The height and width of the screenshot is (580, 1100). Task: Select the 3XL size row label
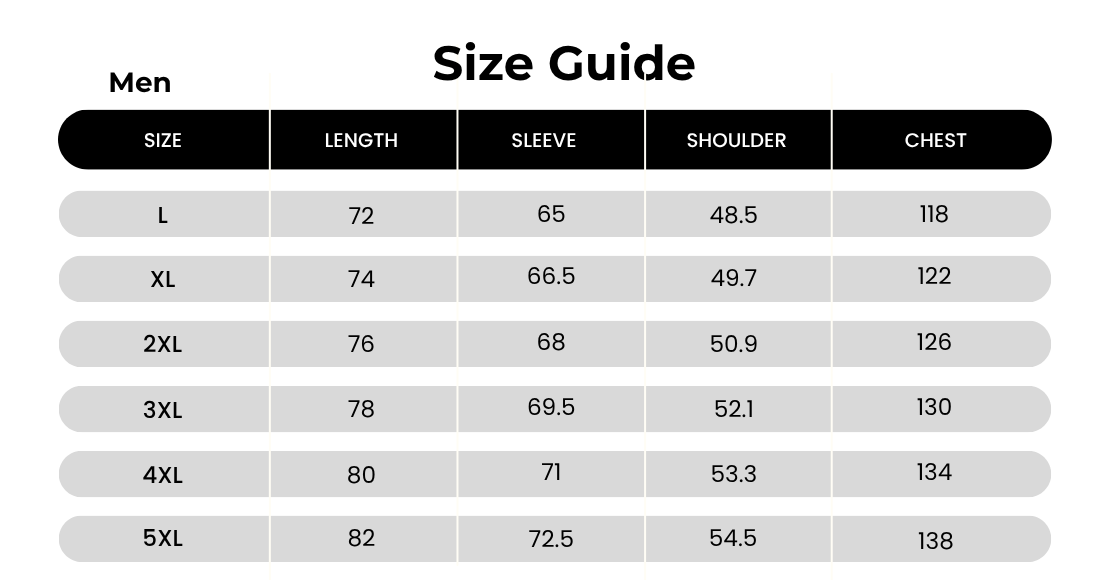click(163, 409)
